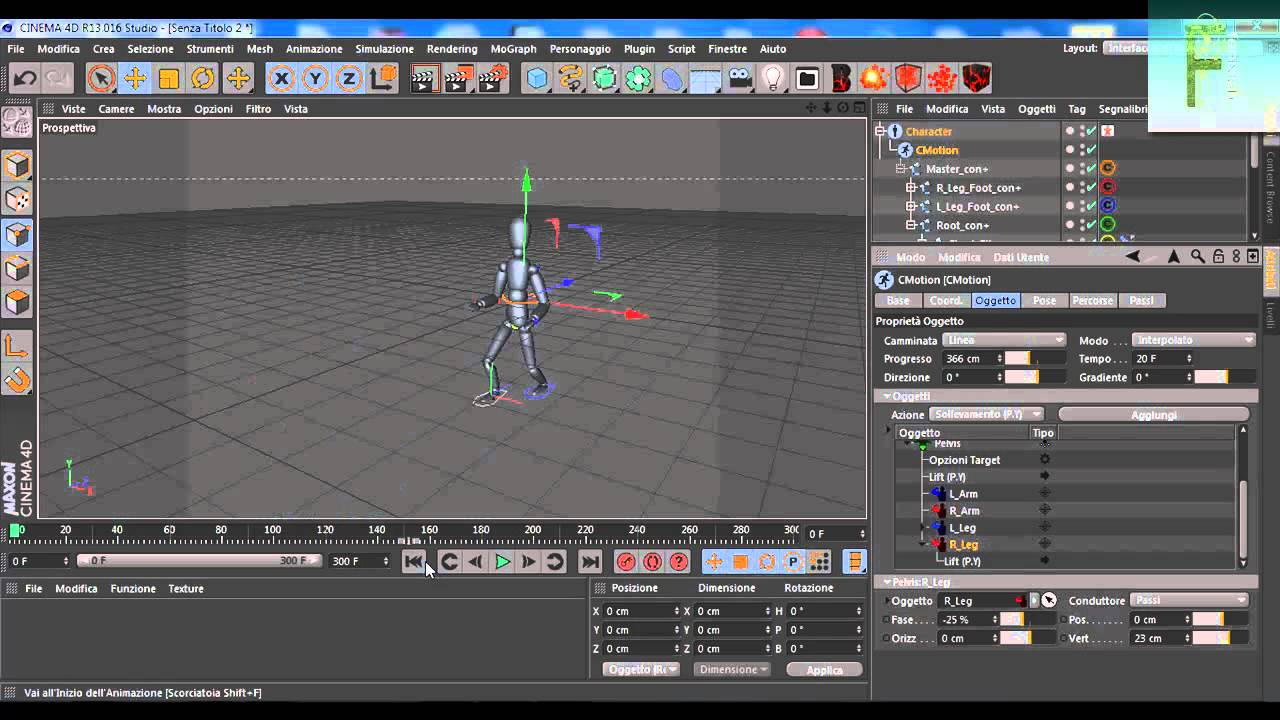Select the Move tool in top toolbar

135,78
